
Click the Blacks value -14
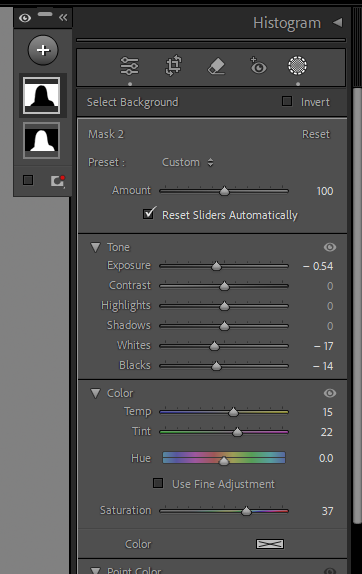click(x=323, y=366)
